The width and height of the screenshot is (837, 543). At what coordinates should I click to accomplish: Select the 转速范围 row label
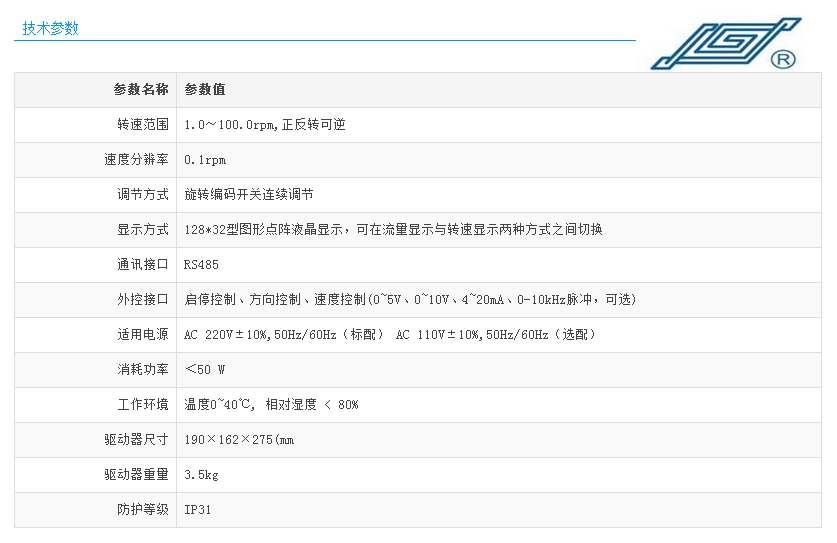[x=143, y=125]
